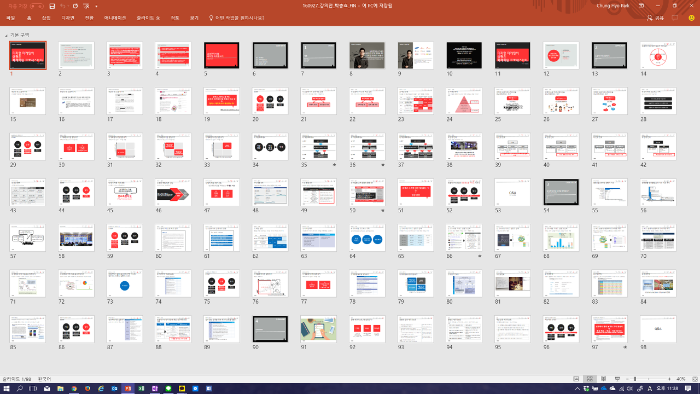Toggle the AutoSave switch
The width and height of the screenshot is (700, 394).
coord(38,6)
